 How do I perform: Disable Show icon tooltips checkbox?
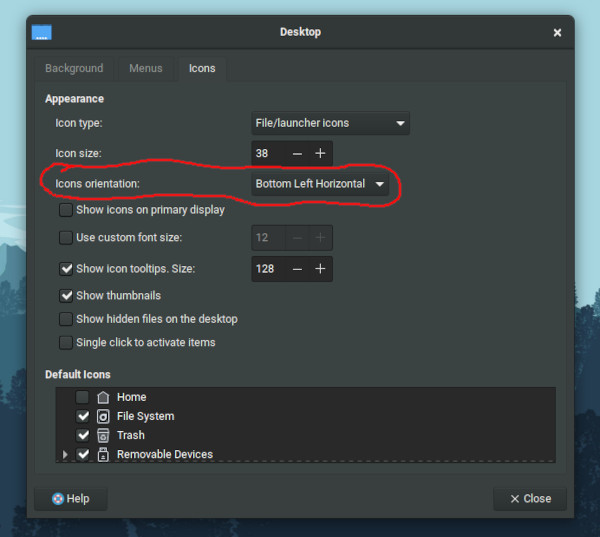tap(66, 269)
